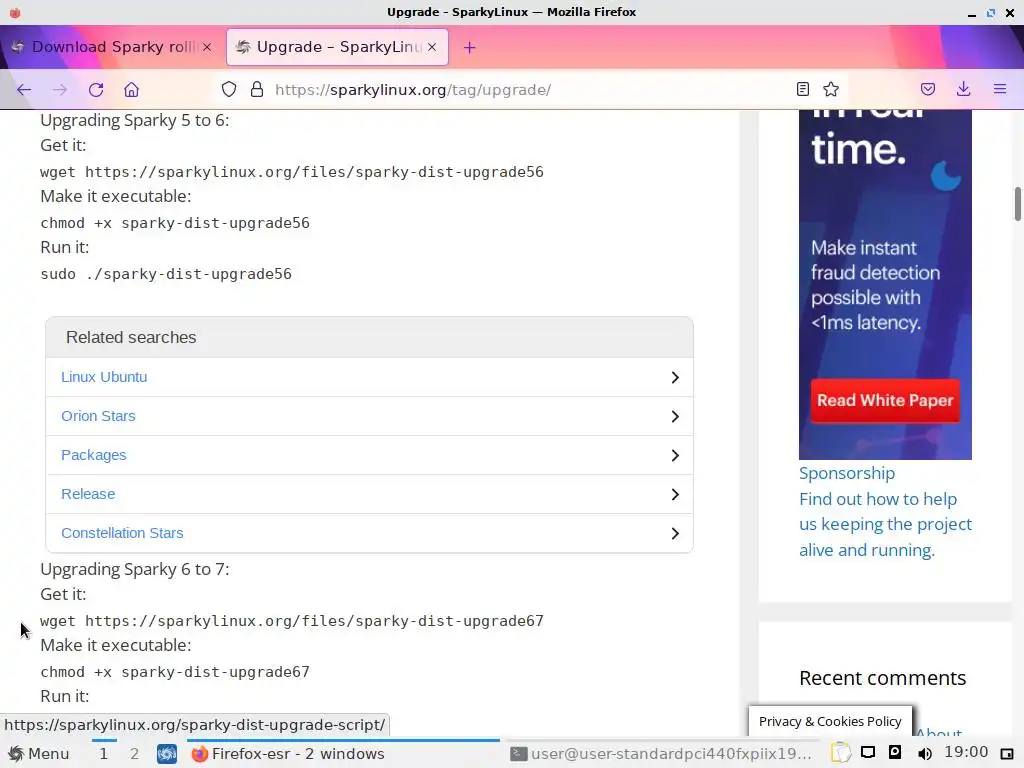This screenshot has height=768, width=1024.
Task: Click the Upgrading Sparky 5 to 6 text
Action: (x=135, y=120)
